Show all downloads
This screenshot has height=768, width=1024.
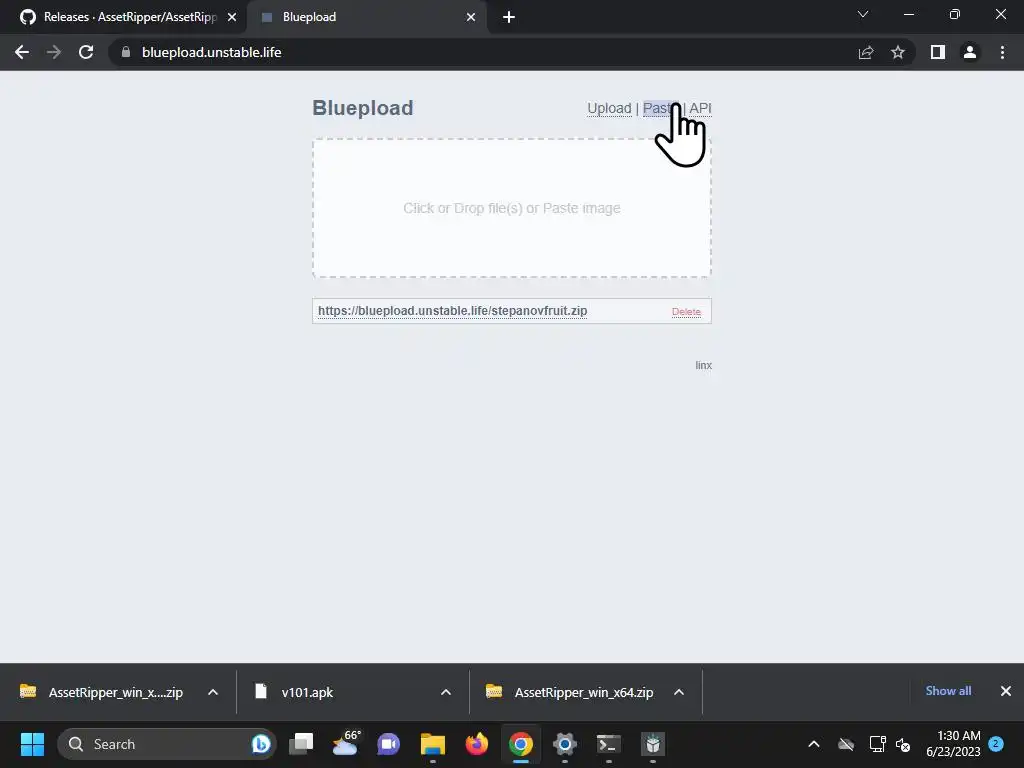(948, 691)
